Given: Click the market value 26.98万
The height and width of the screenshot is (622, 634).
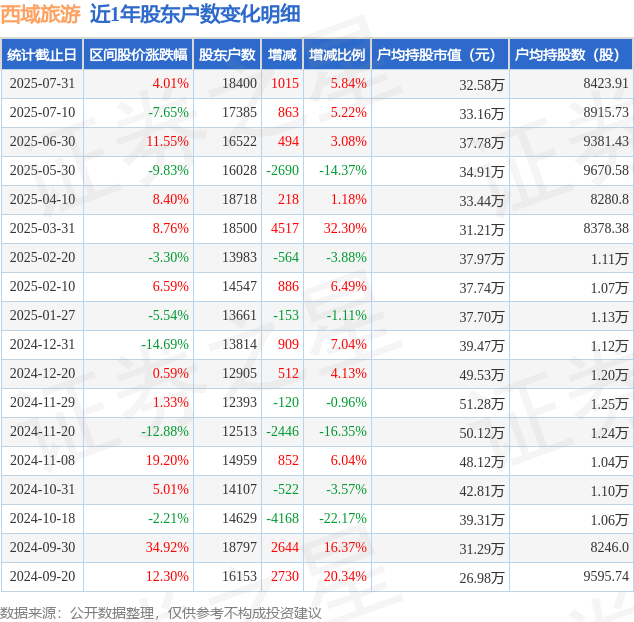Looking at the screenshot, I should click(482, 578).
